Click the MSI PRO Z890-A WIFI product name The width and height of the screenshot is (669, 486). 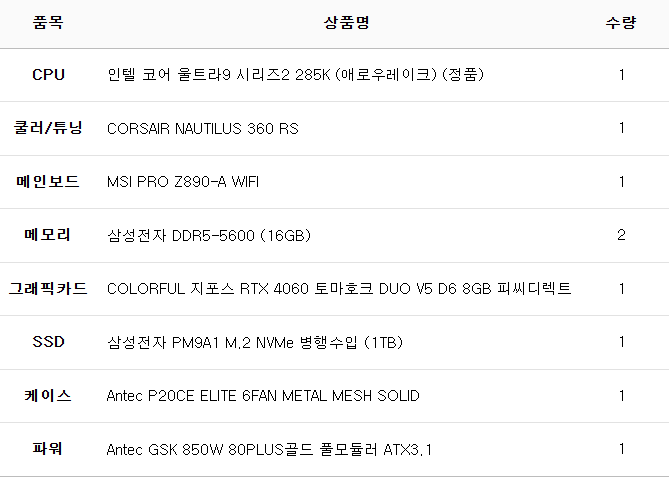click(182, 182)
